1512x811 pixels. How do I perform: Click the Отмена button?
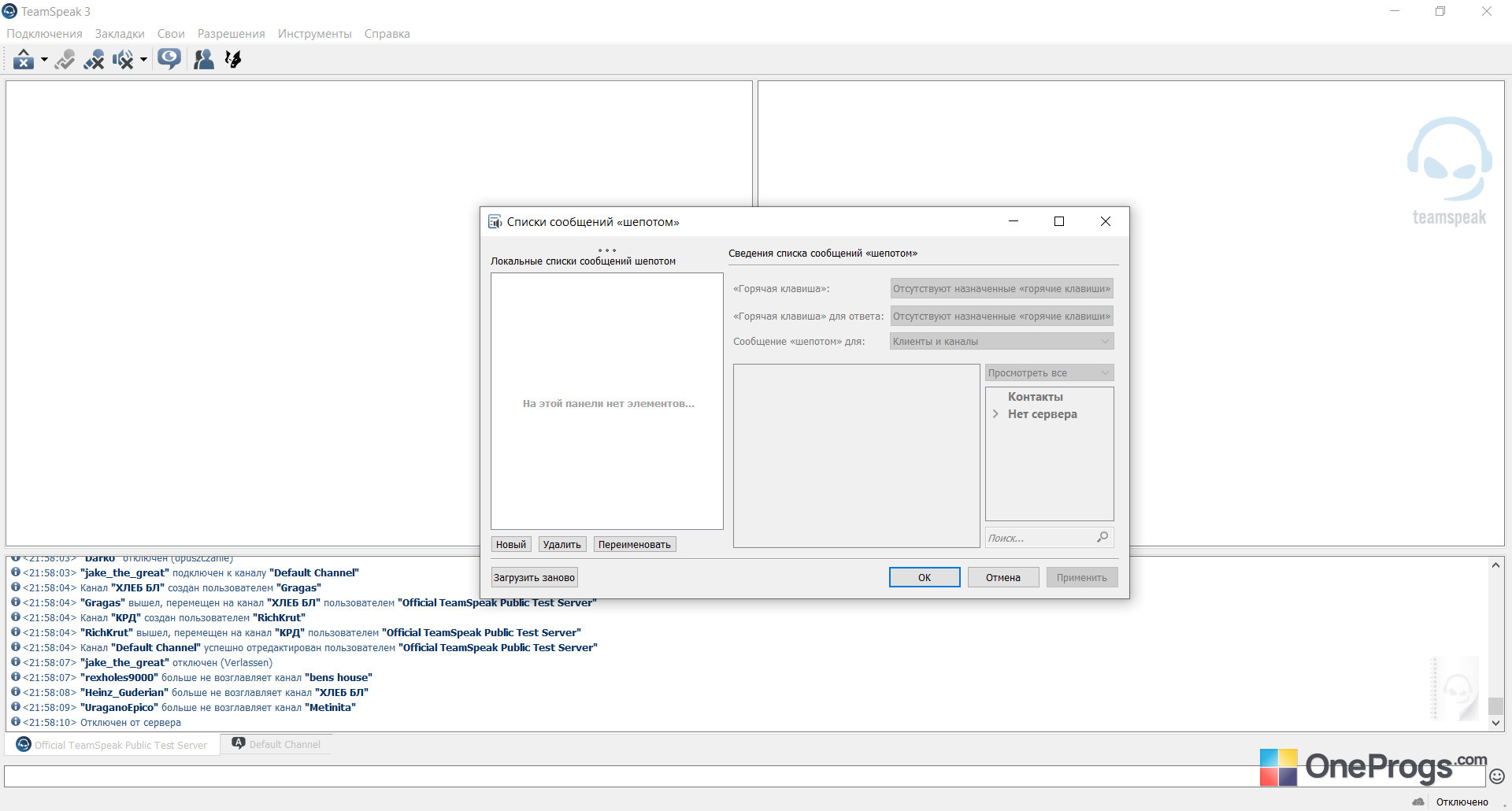[1003, 577]
